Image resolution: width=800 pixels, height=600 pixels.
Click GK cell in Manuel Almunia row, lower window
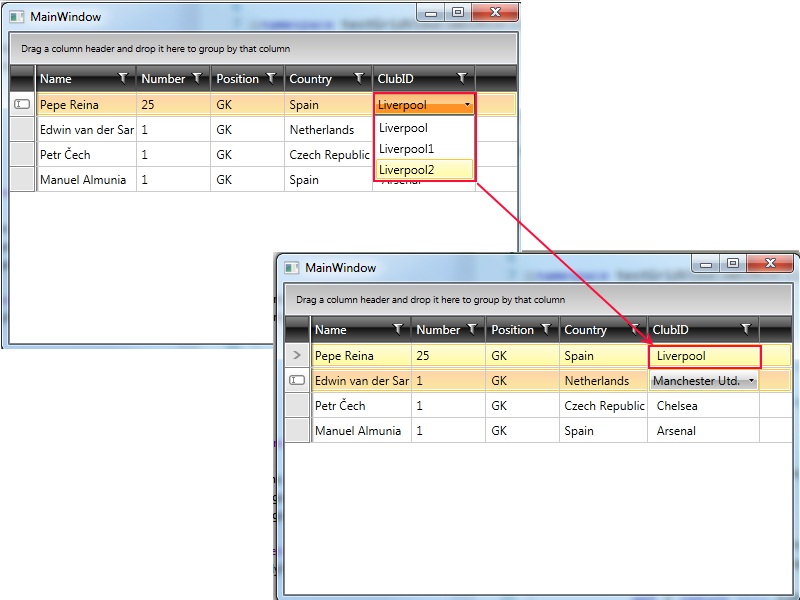pyautogui.click(x=522, y=431)
